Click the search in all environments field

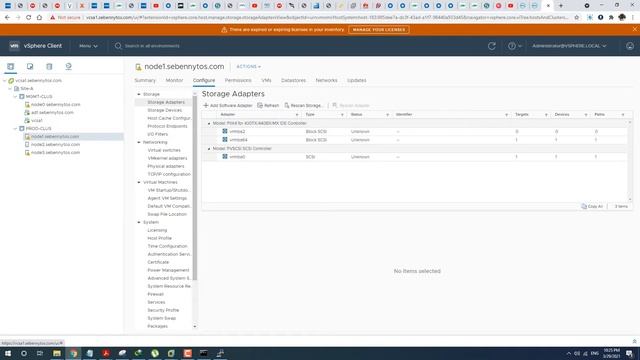152,46
